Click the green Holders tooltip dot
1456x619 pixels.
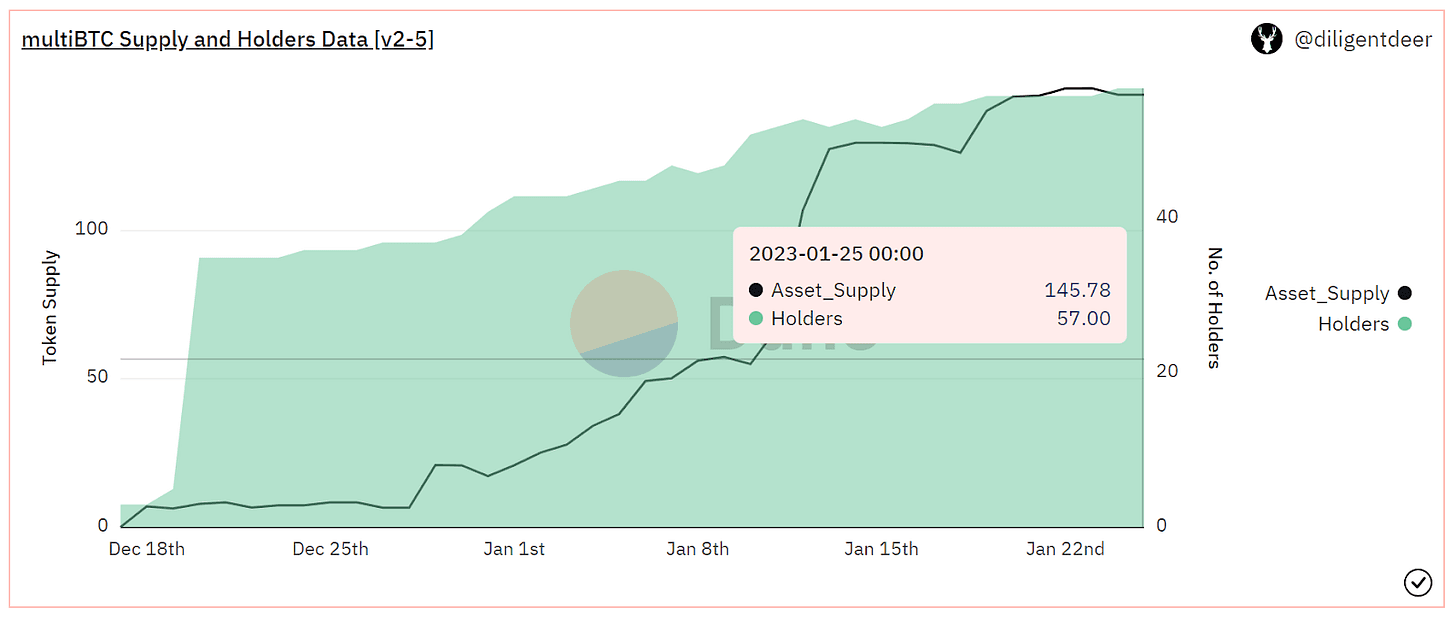[756, 319]
